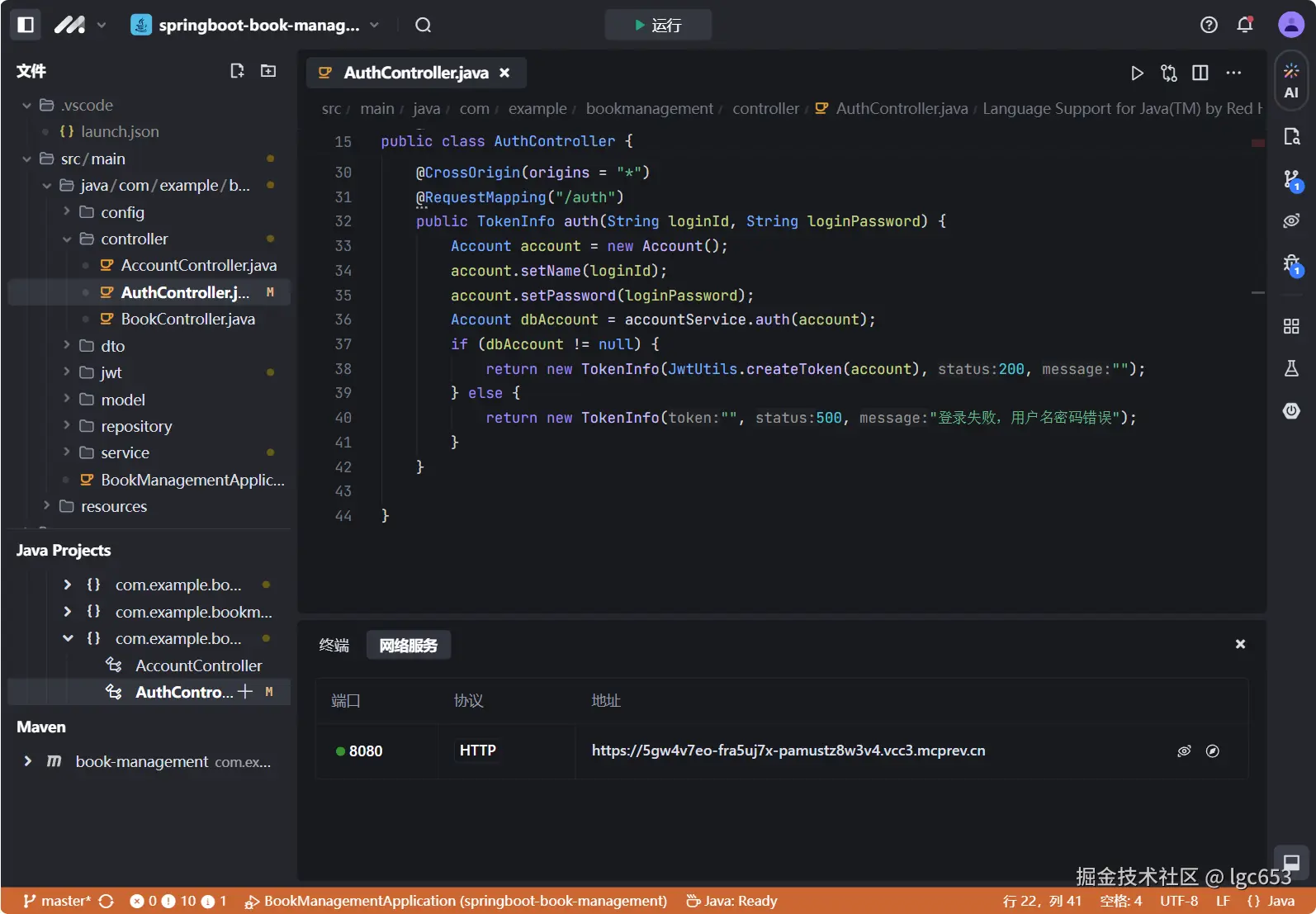
Task: Open the notifications bell
Action: (x=1245, y=25)
